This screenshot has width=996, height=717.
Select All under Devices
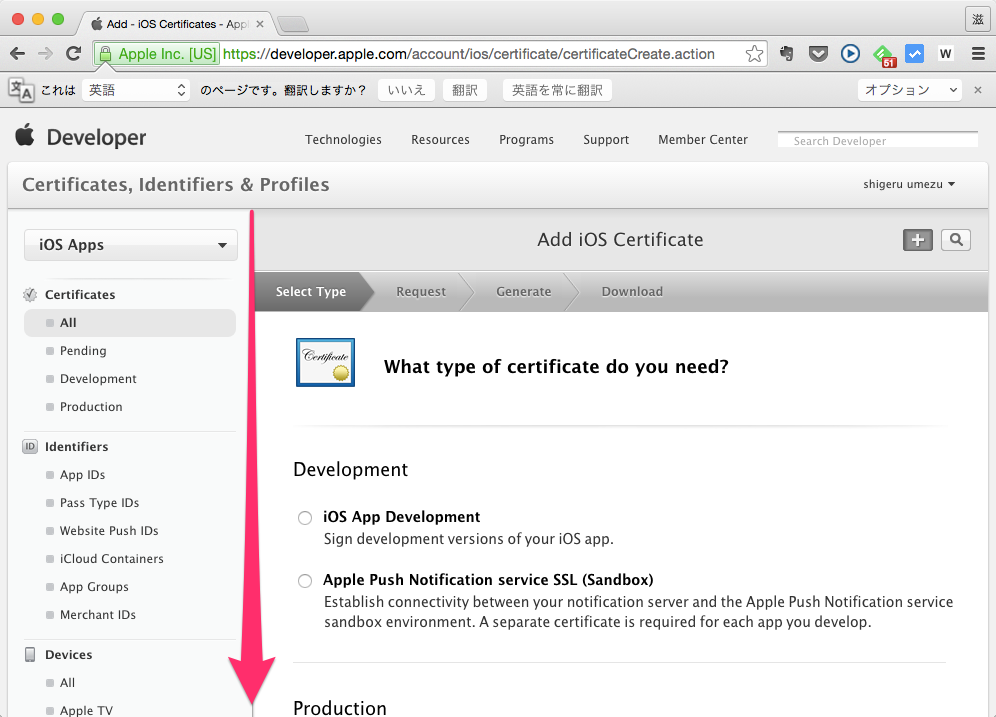pos(67,683)
